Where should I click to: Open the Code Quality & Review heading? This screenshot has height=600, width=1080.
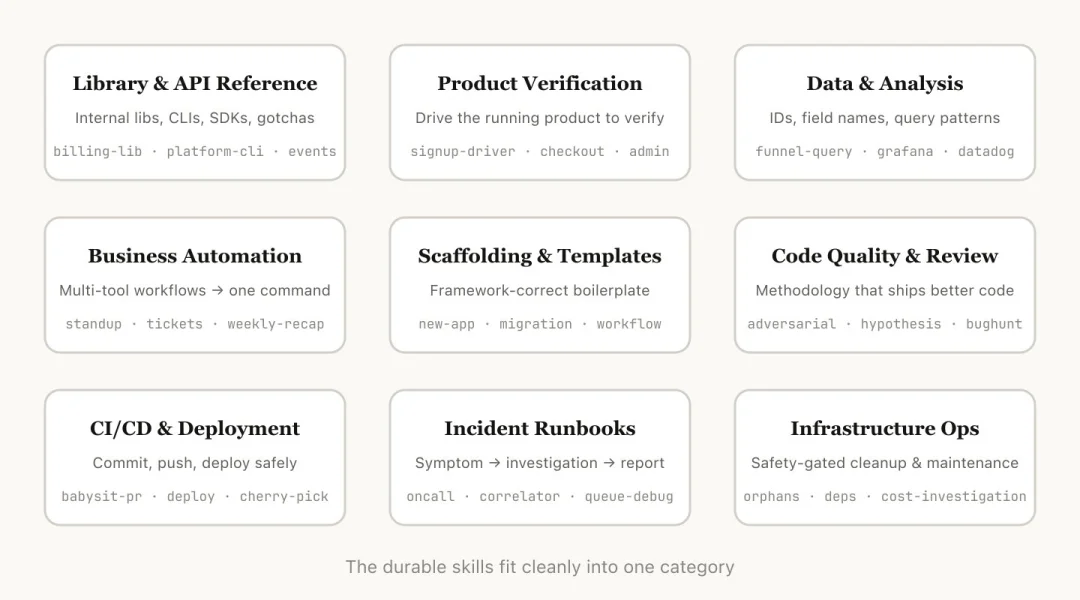click(x=885, y=256)
